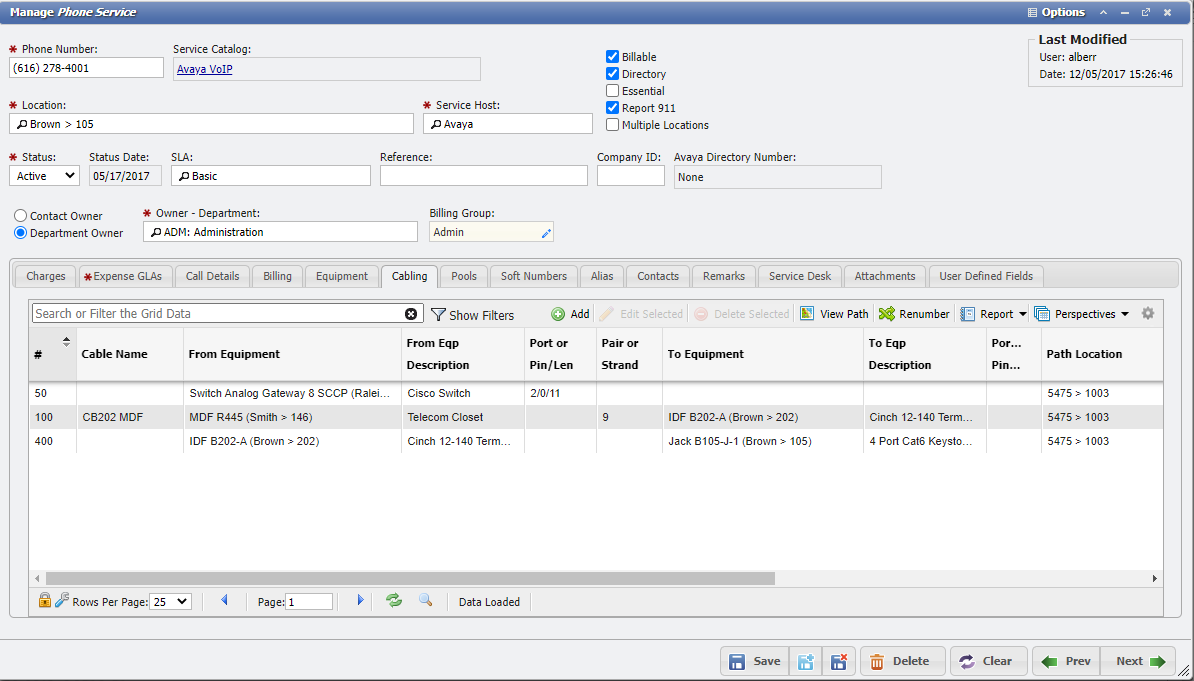Click the Edit Selected pencil
Image resolution: width=1194 pixels, height=681 pixels.
pos(606,314)
